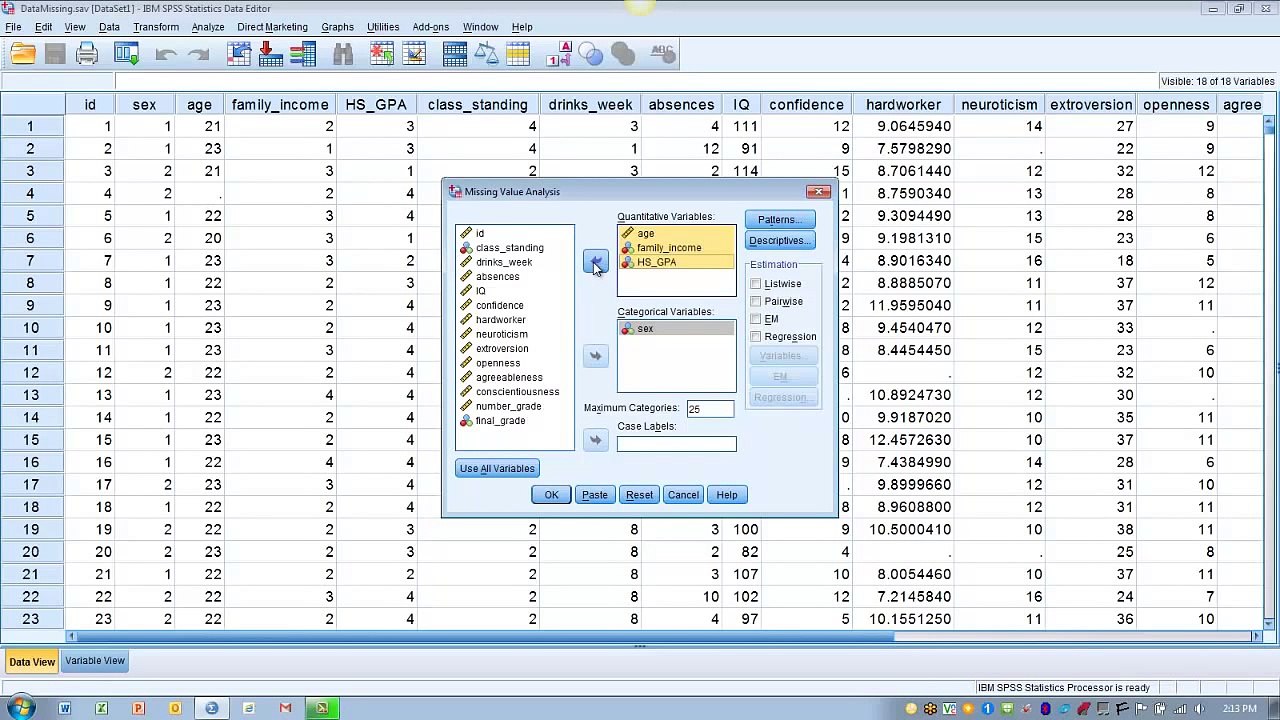Enable the Listwise estimation checkbox

pyautogui.click(x=756, y=284)
